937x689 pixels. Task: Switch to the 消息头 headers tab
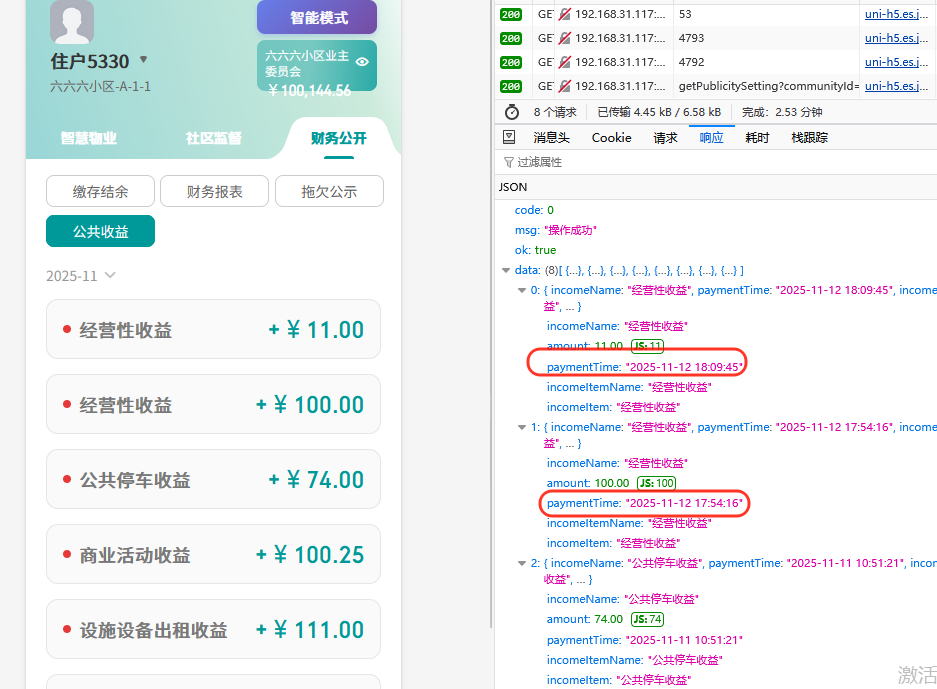[551, 137]
